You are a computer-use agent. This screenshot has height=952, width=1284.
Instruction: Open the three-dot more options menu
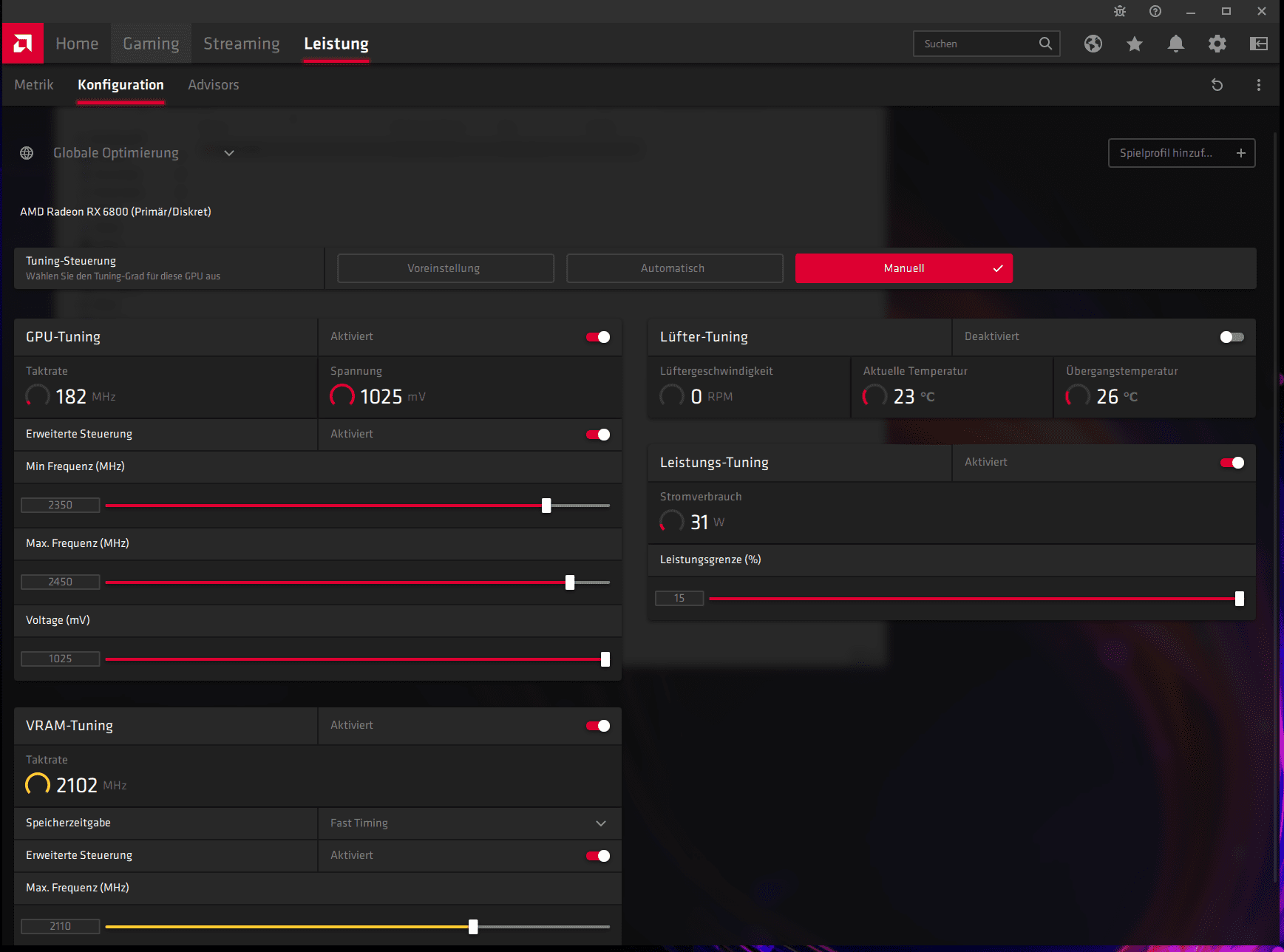tap(1259, 85)
